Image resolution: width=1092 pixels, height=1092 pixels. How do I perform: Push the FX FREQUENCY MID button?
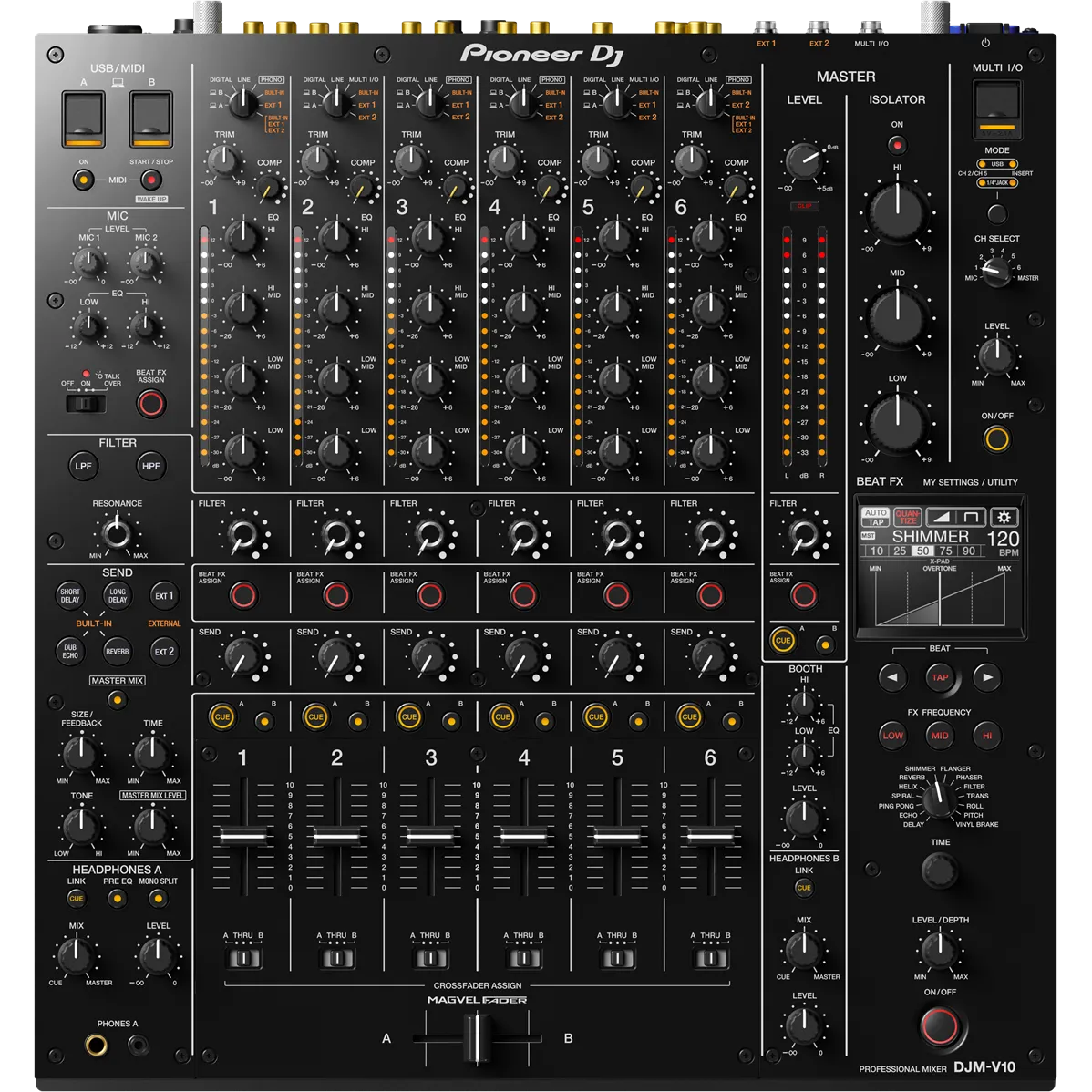[940, 736]
